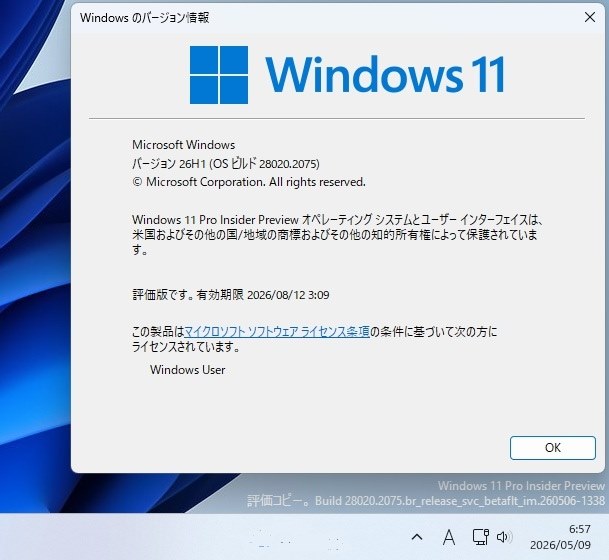Click the licensee name 'Windows User'
609x560 pixels.
point(188,370)
